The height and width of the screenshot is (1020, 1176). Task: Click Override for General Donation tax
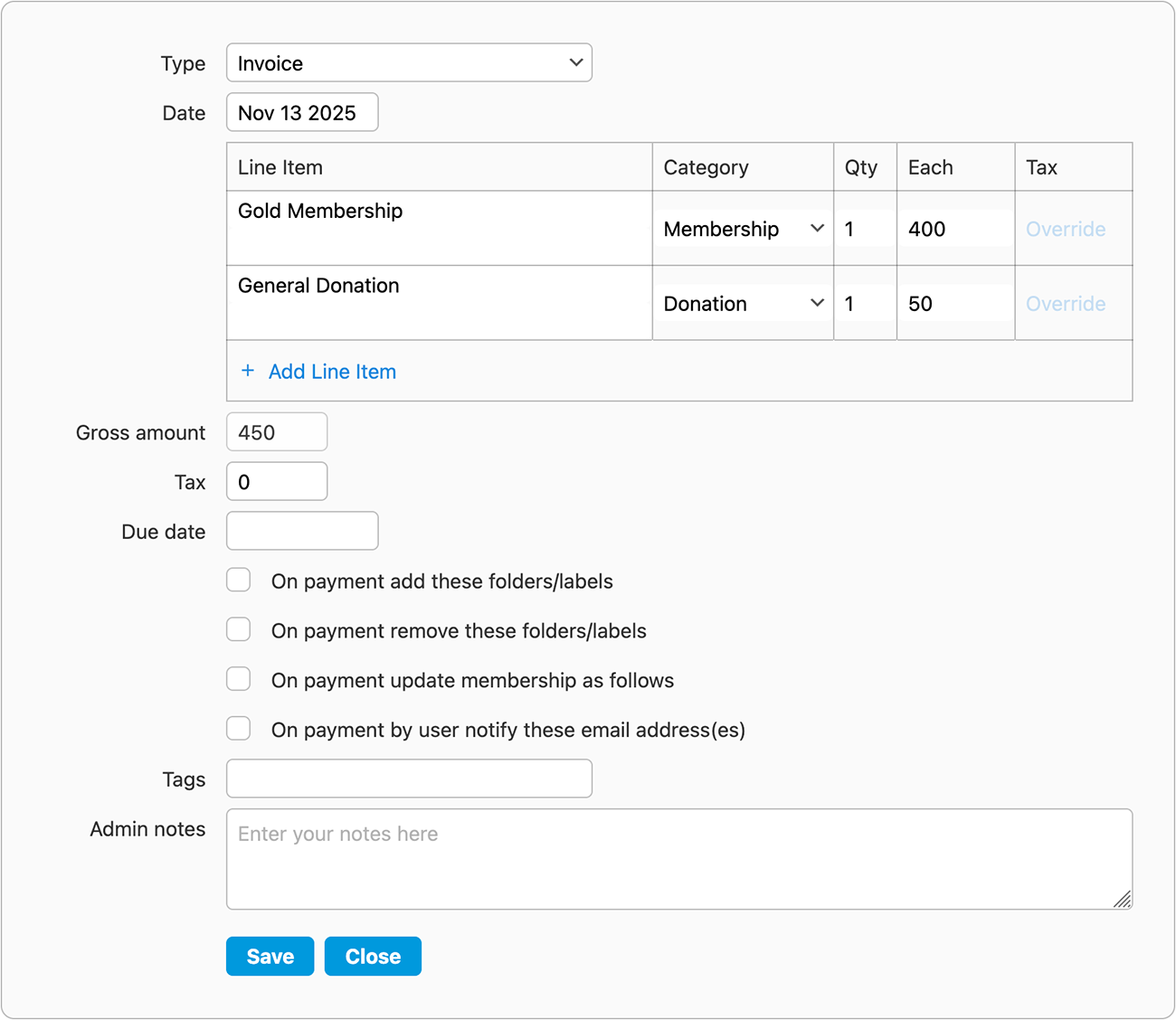1065,304
